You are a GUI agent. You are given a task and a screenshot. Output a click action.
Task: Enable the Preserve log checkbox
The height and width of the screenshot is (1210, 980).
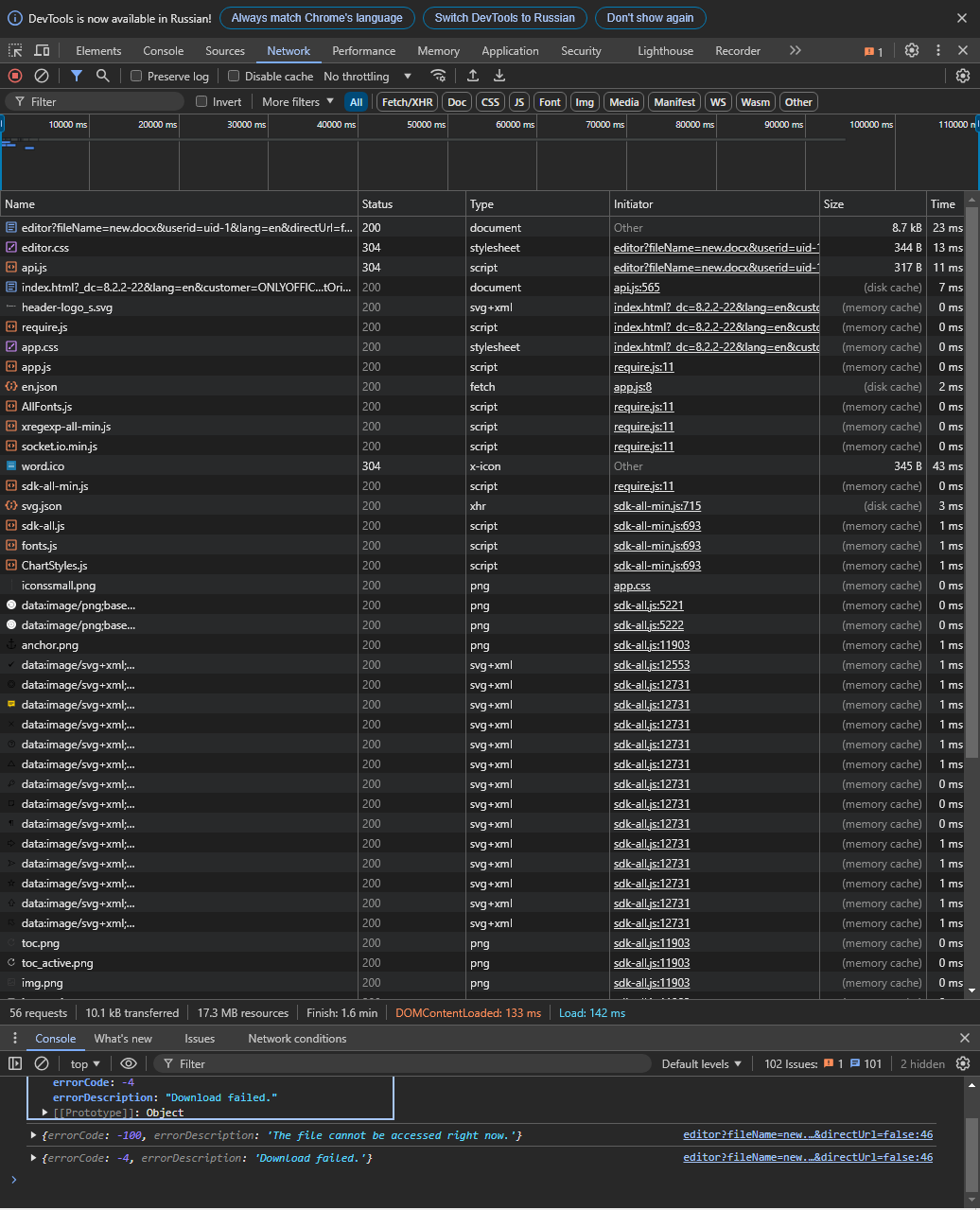(136, 76)
